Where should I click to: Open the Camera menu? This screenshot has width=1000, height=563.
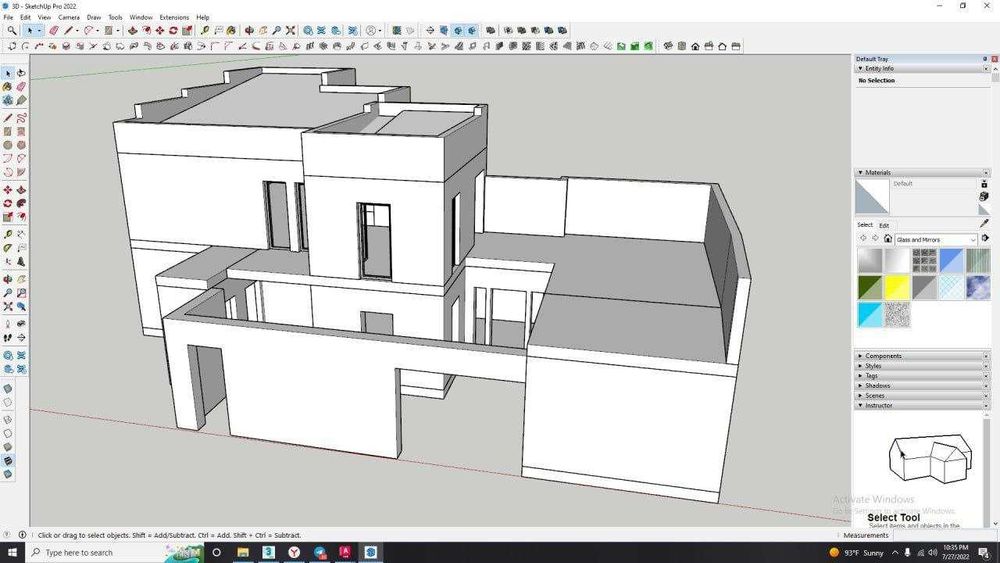(x=68, y=17)
